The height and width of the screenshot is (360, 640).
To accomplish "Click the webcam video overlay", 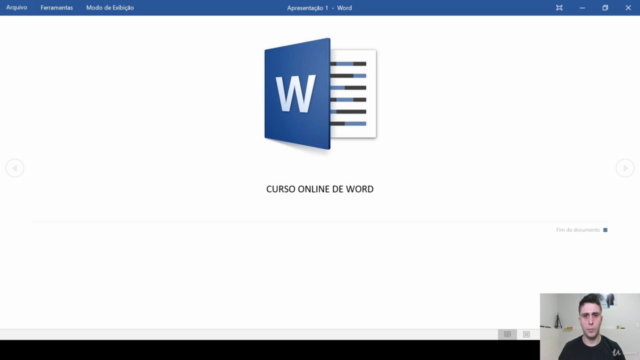I will 590,327.
